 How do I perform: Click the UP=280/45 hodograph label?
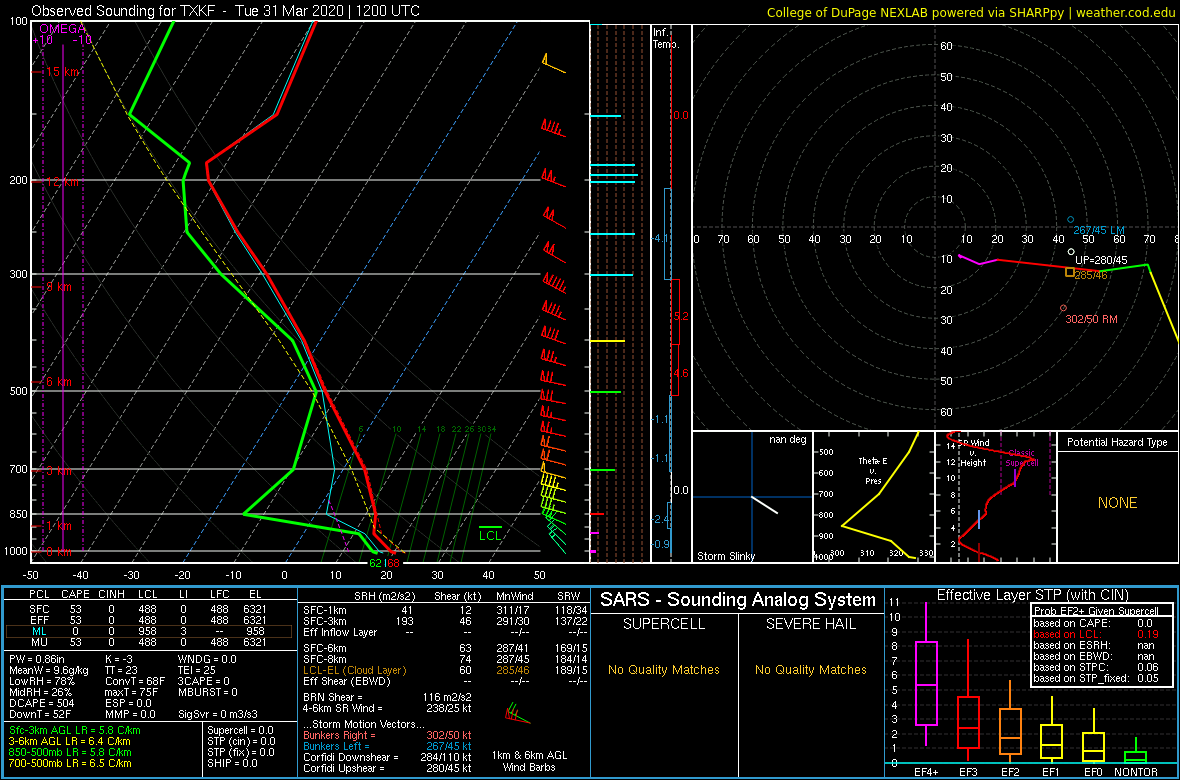(1100, 261)
